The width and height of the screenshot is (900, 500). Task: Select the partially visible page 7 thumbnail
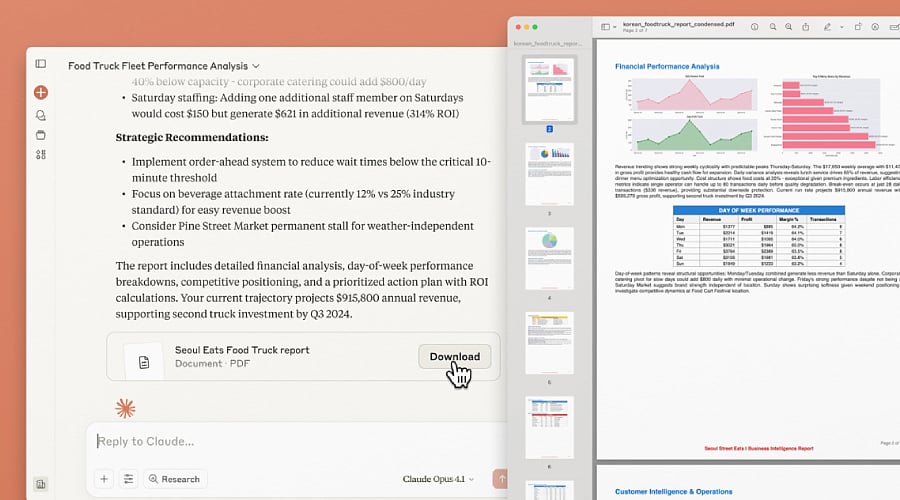tap(549, 490)
